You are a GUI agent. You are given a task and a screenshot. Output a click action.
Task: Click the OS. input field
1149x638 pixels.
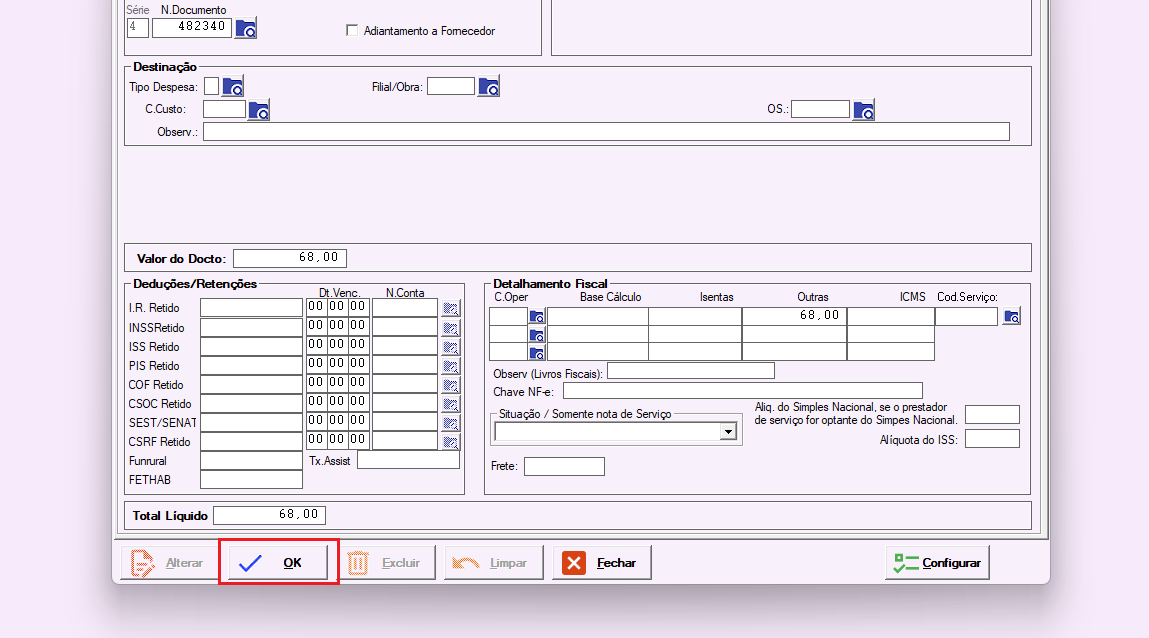point(820,109)
